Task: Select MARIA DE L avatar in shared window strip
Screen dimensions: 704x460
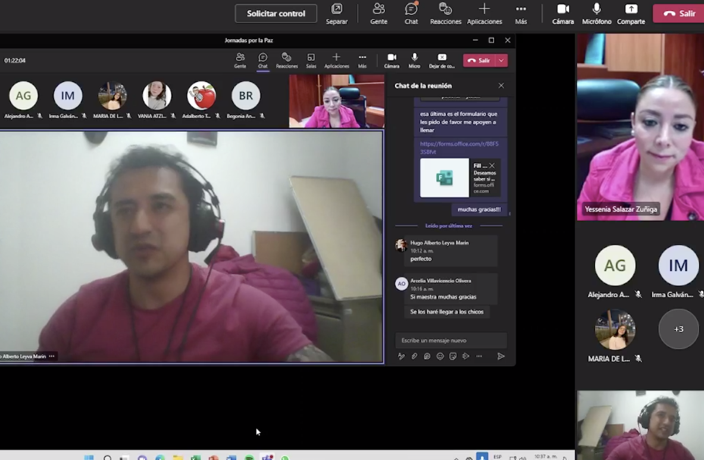Action: tap(112, 96)
